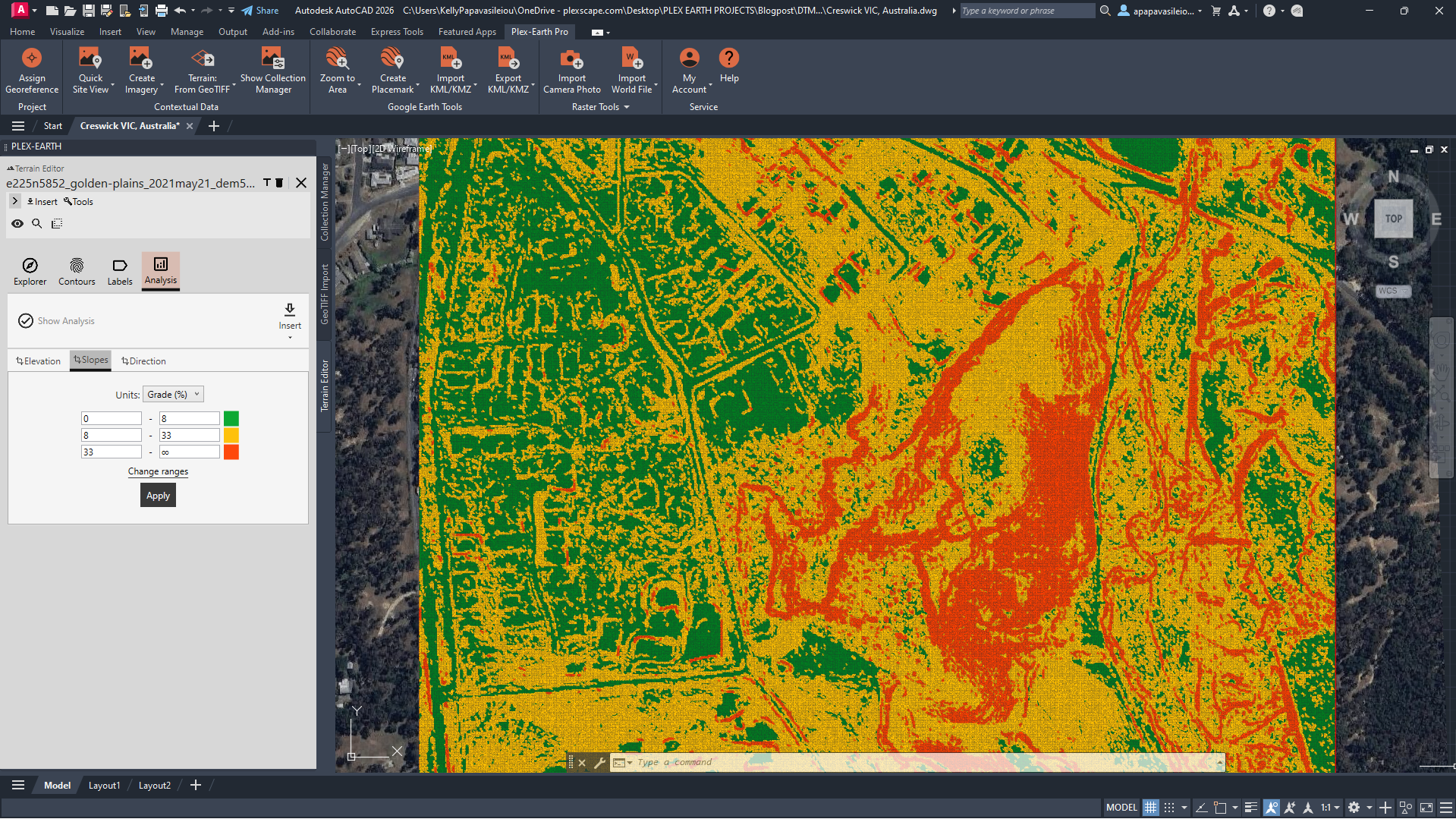Expand terrain editor chevron next to Insert
This screenshot has height=819, width=1456.
pos(15,201)
